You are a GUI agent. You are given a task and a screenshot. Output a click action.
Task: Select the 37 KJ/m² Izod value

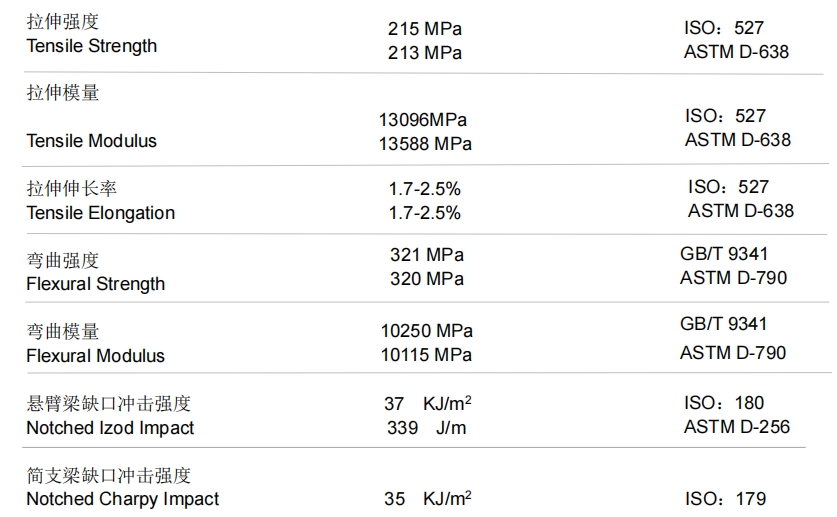click(428, 404)
